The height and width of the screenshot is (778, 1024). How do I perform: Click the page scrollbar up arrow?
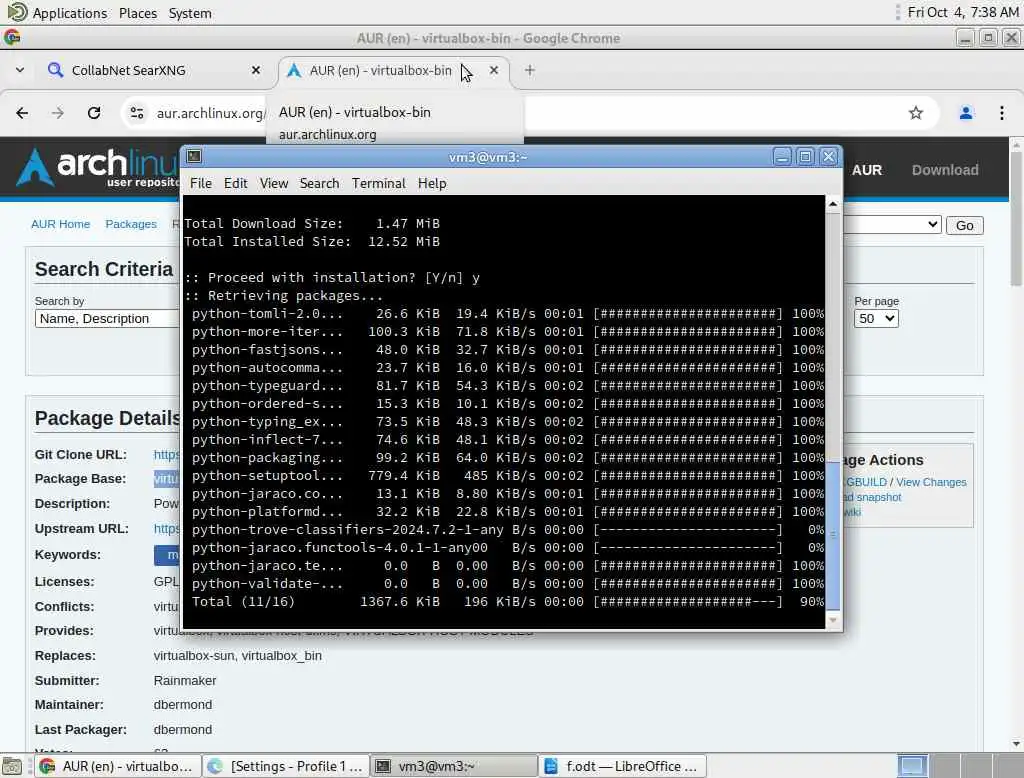[1016, 144]
